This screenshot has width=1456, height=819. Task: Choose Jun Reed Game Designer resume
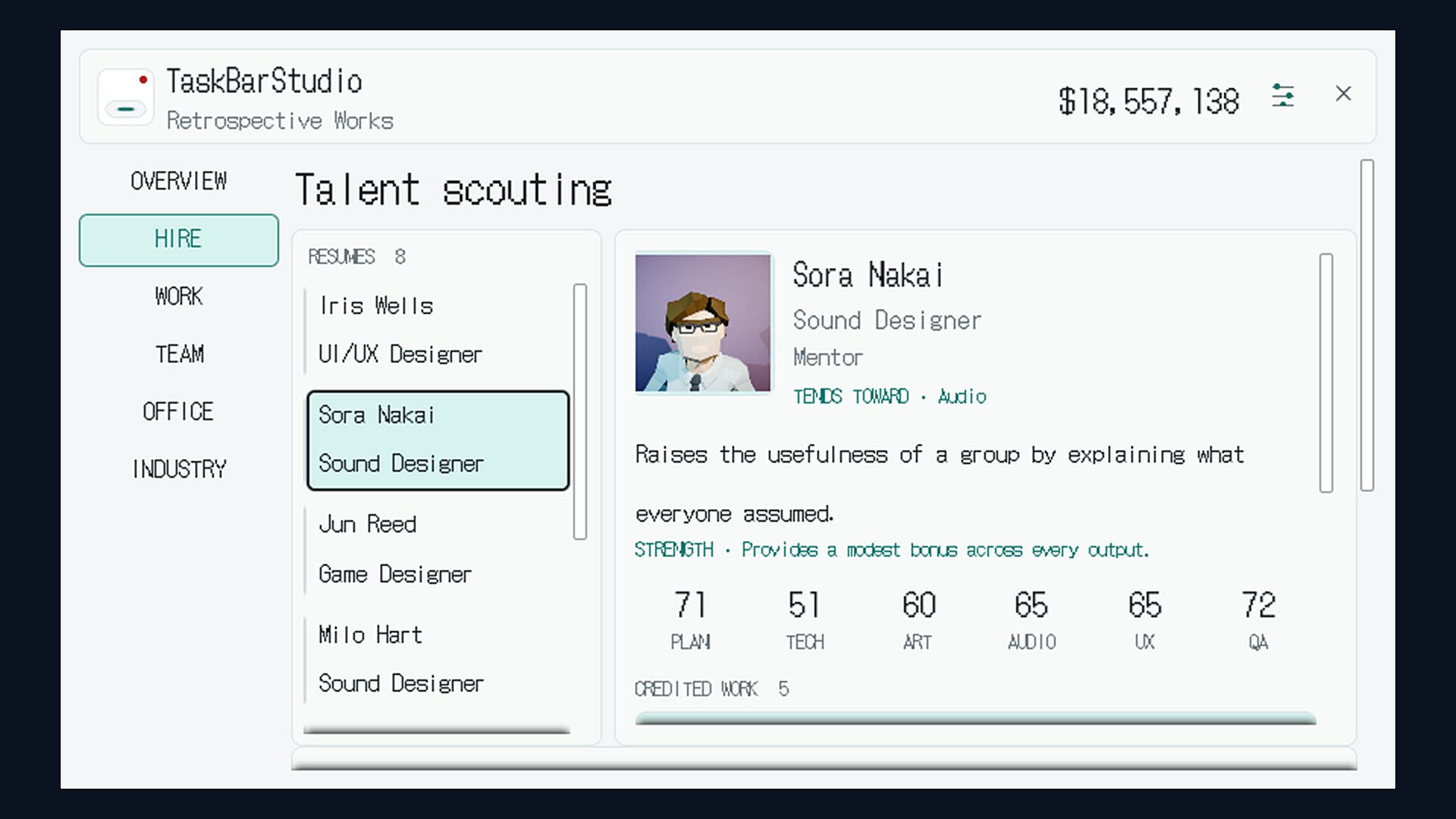click(437, 549)
